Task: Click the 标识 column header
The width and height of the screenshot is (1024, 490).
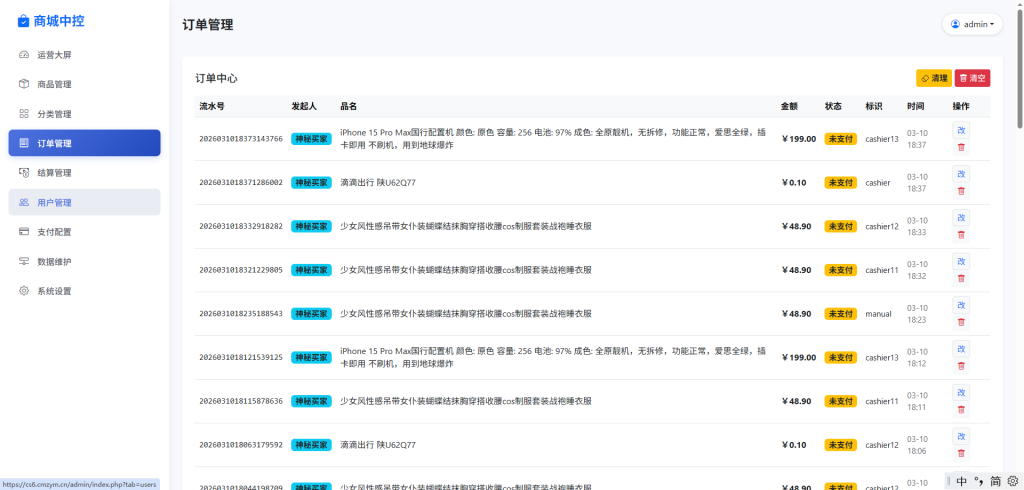Action: point(874,106)
